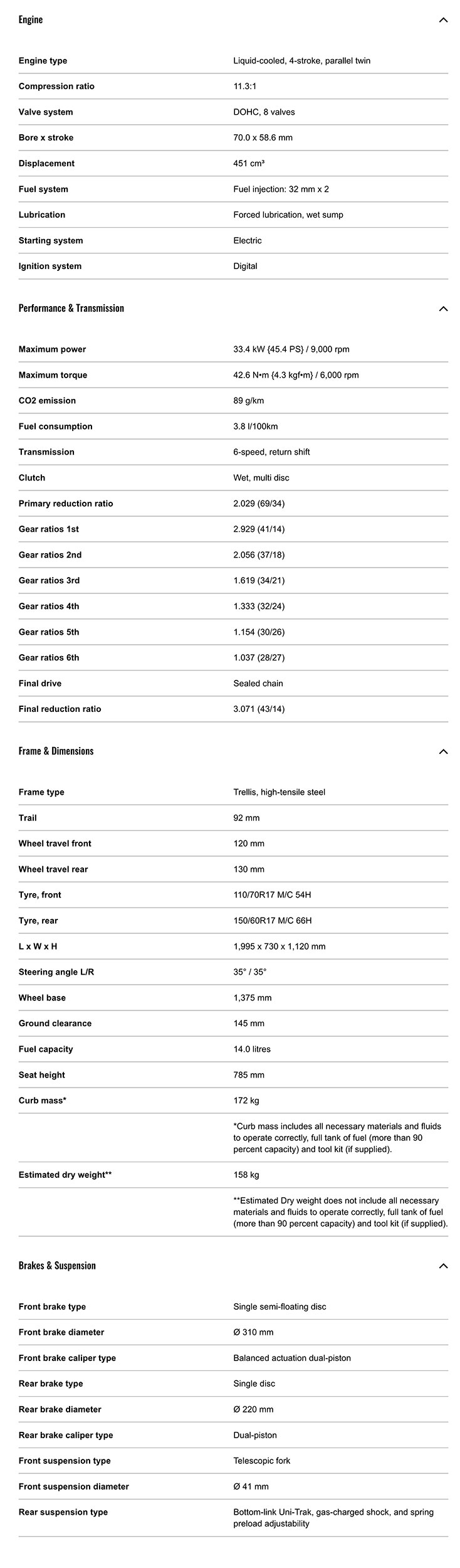Click the Performance & Transmission heading text

(71, 308)
